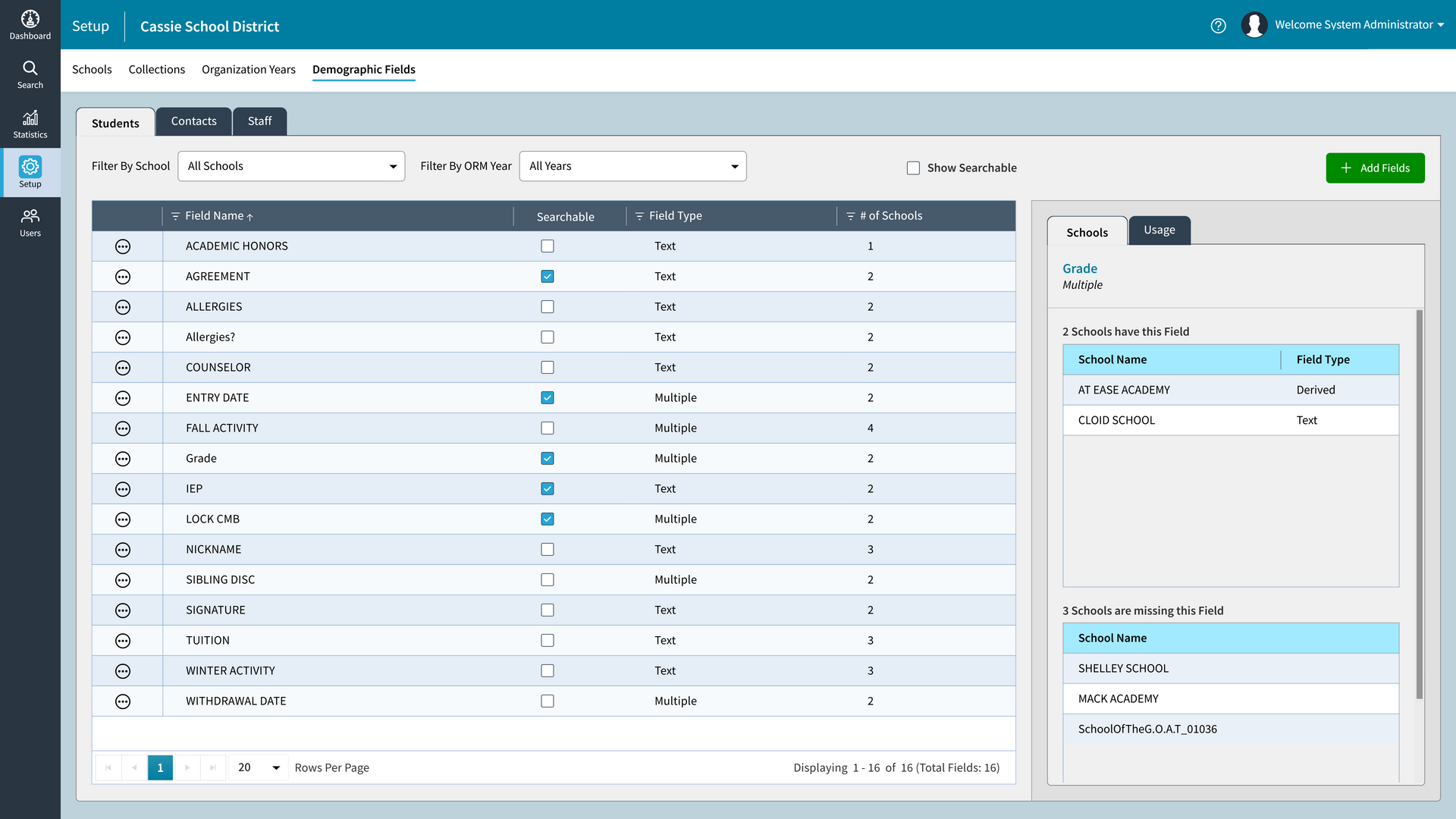This screenshot has width=1456, height=819.
Task: Open the Rows Per Page selector
Action: (257, 767)
